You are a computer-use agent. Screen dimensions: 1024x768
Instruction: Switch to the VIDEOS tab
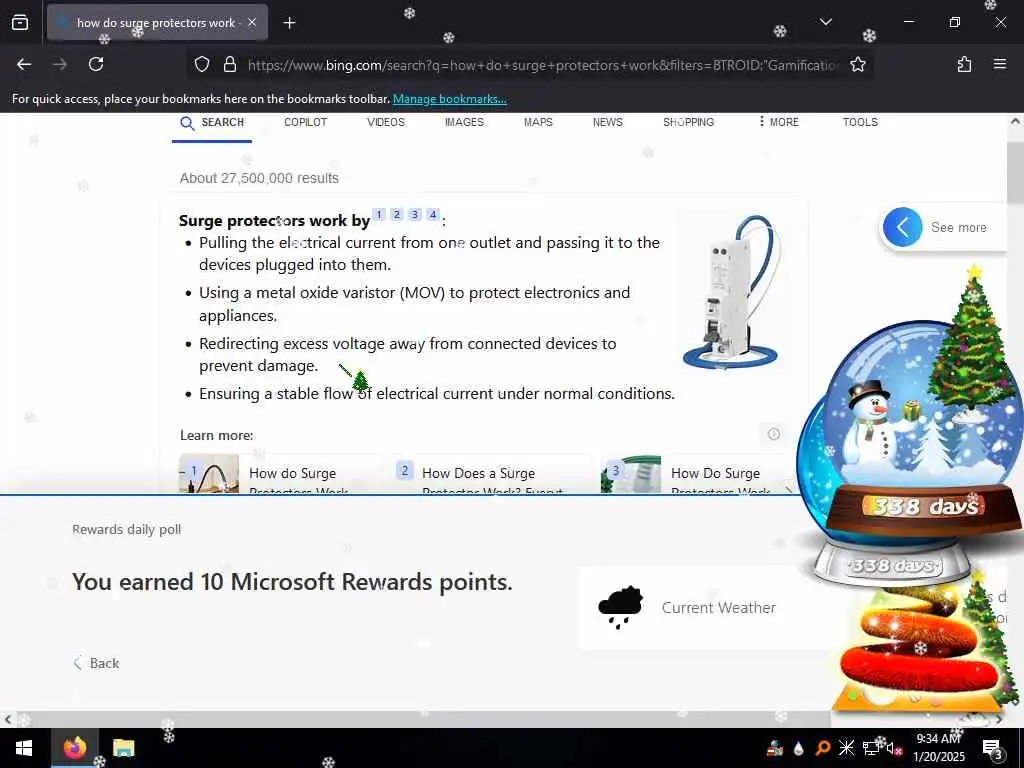385,122
